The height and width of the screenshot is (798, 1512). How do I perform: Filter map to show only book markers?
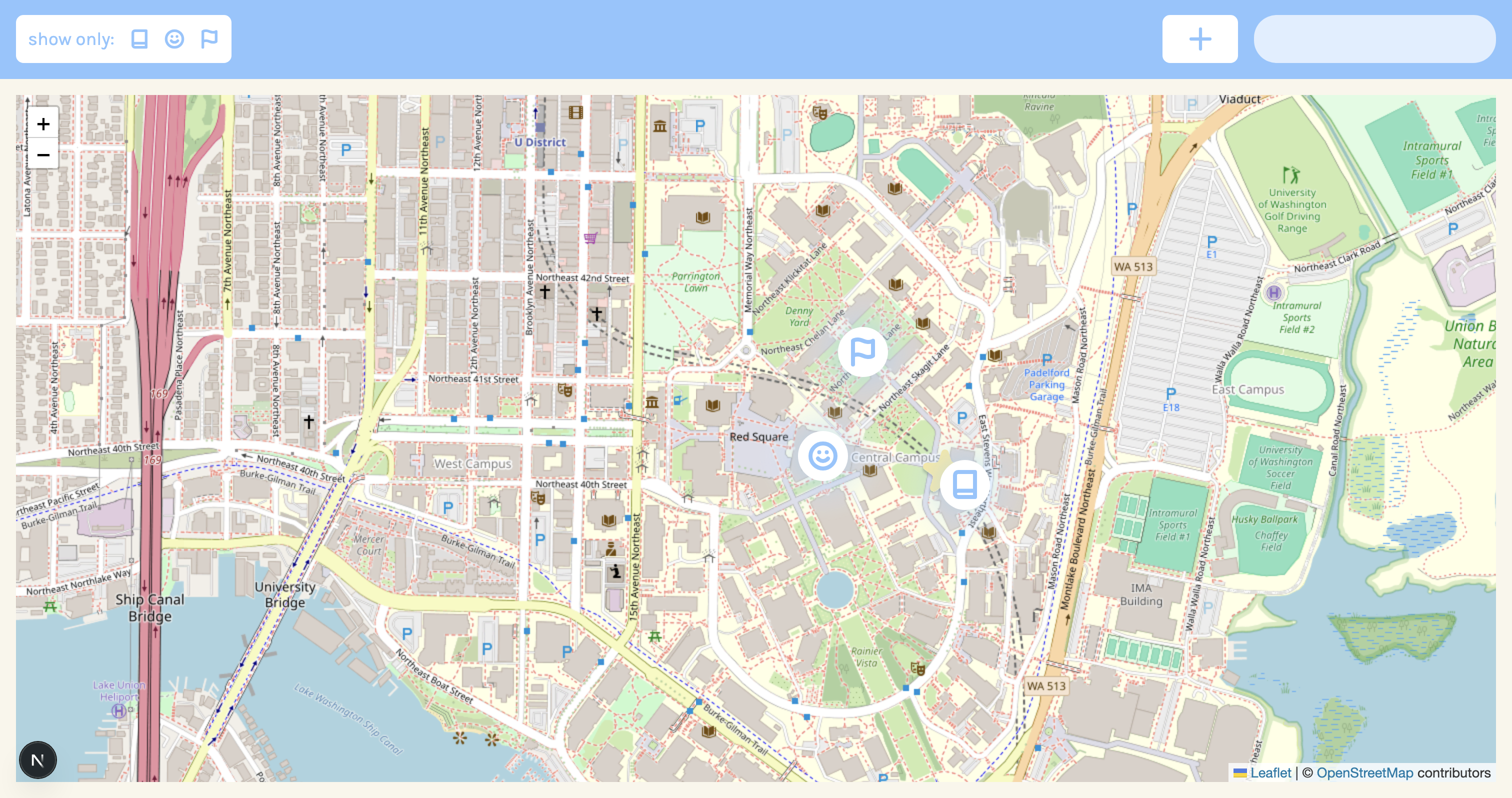click(x=139, y=39)
